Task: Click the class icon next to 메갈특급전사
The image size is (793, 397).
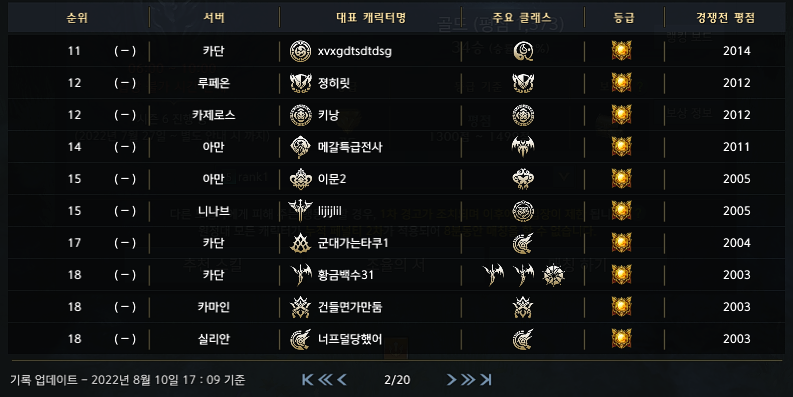Action: [x=300, y=147]
